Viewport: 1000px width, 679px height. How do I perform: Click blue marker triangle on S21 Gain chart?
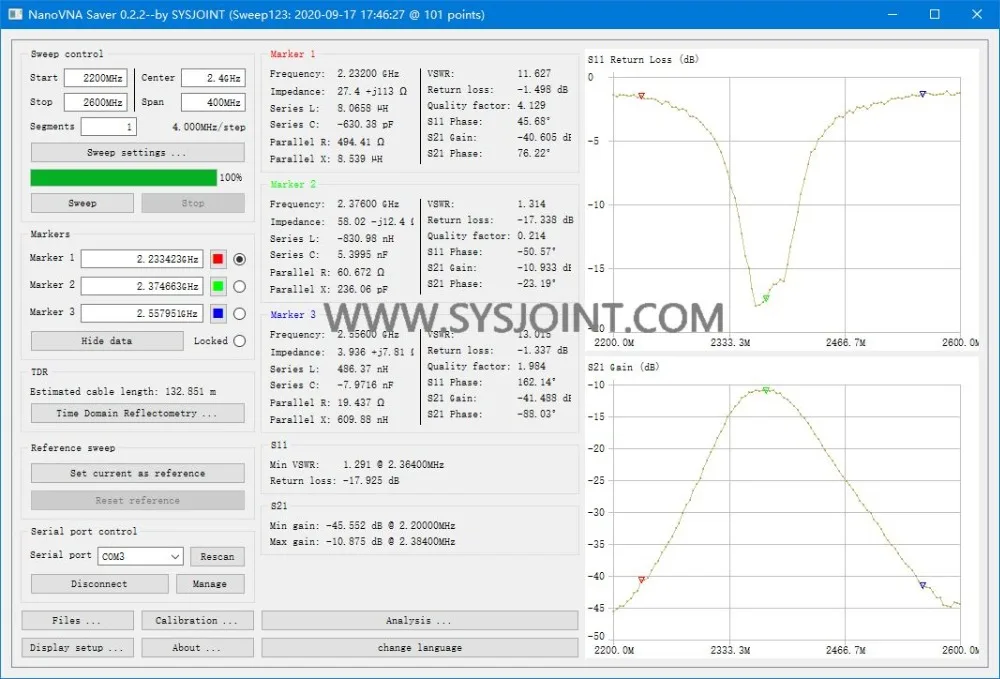pyautogui.click(x=922, y=585)
